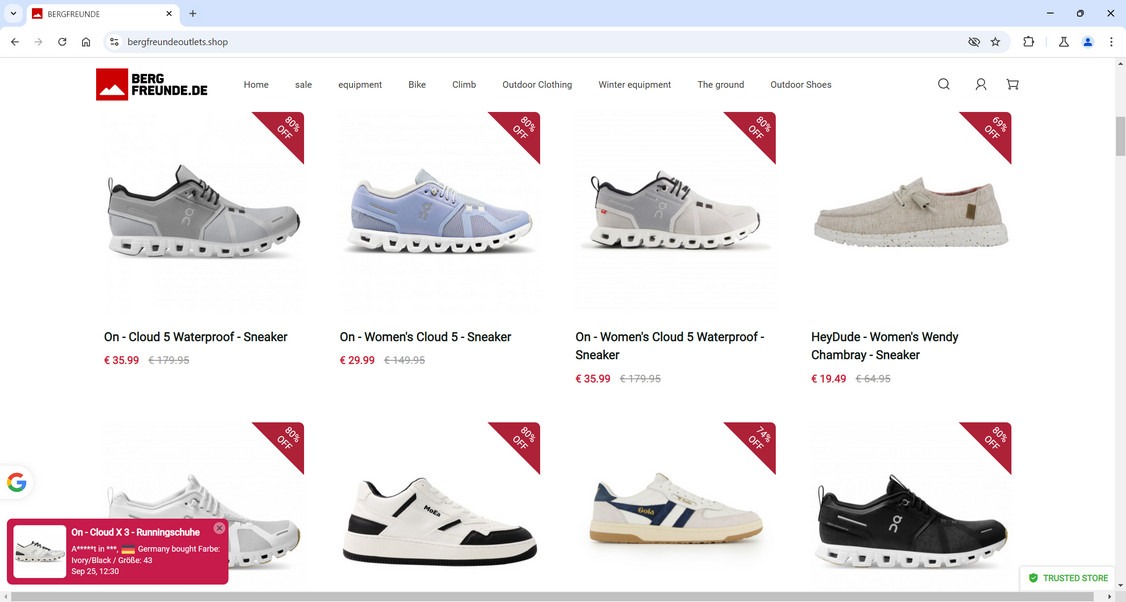Bookmark this page with the star icon
Viewport: 1126px width, 602px height.
pyautogui.click(x=995, y=42)
